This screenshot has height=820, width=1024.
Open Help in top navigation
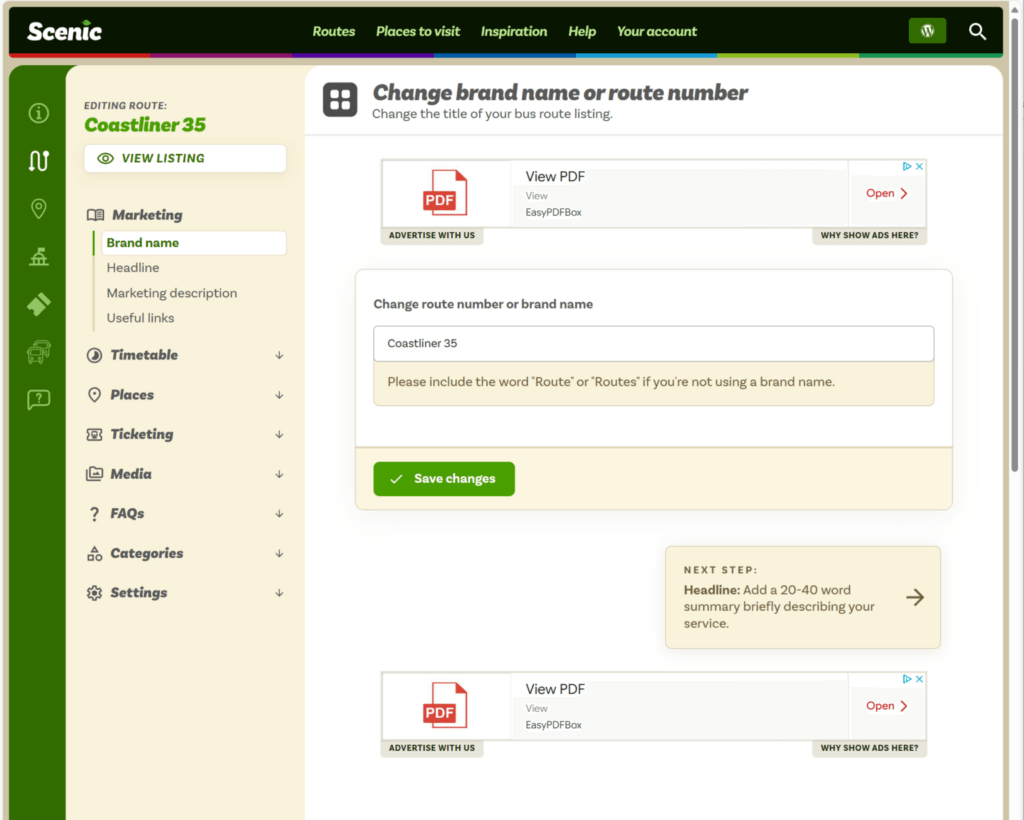pyautogui.click(x=582, y=31)
